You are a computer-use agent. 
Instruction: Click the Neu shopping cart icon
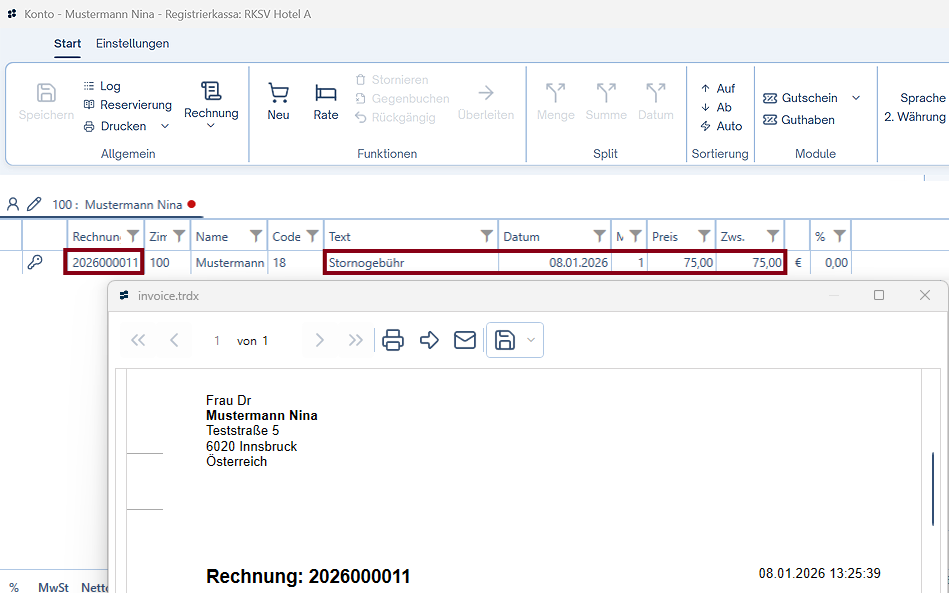[278, 94]
